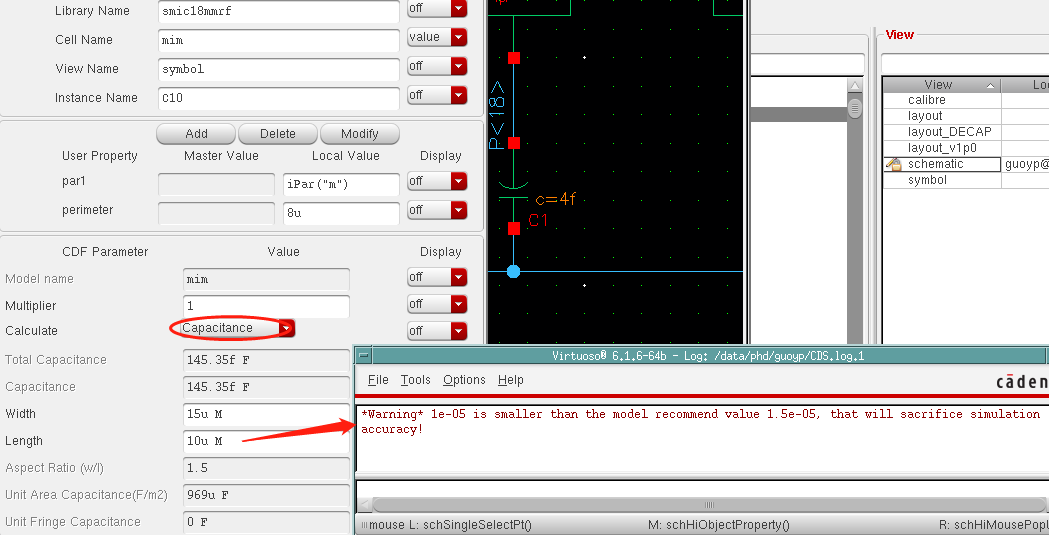1049x535 pixels.
Task: Click the red pin below the capacitor
Action: 513,228
